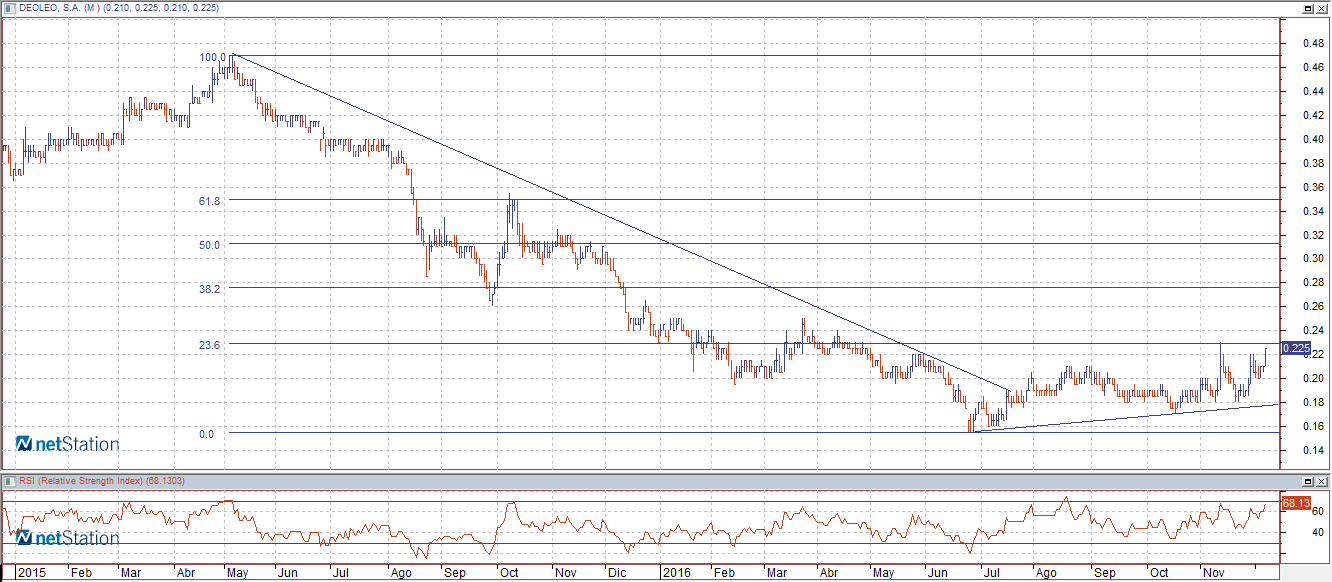Screen dimensions: 1332x582
Task: Click the 23.6 Fibonacci level label
Action: click(x=210, y=344)
